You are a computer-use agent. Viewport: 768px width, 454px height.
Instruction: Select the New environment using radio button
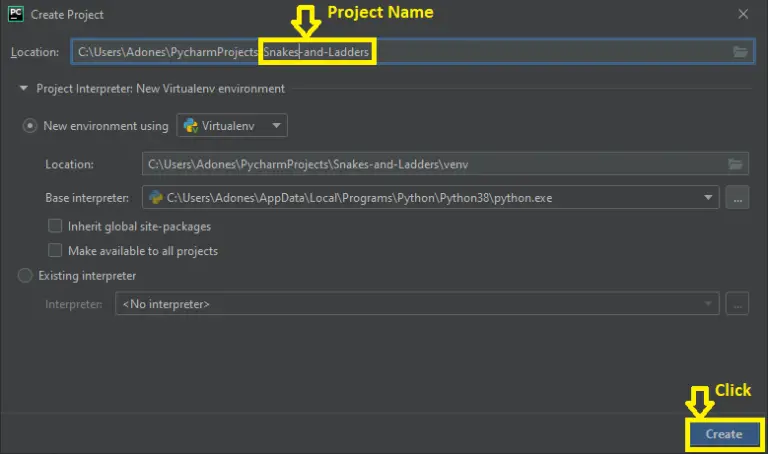coord(29,127)
